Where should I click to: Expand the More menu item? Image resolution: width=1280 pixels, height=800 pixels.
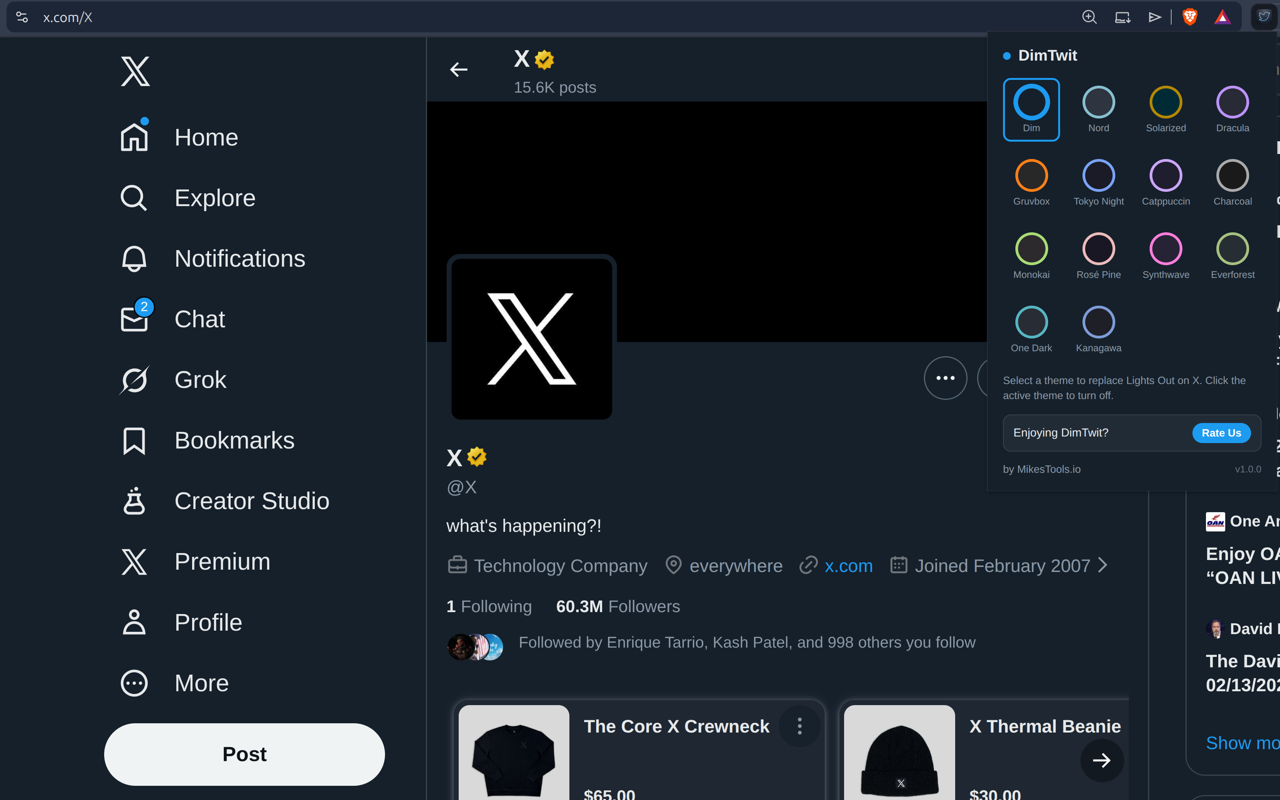coord(134,683)
